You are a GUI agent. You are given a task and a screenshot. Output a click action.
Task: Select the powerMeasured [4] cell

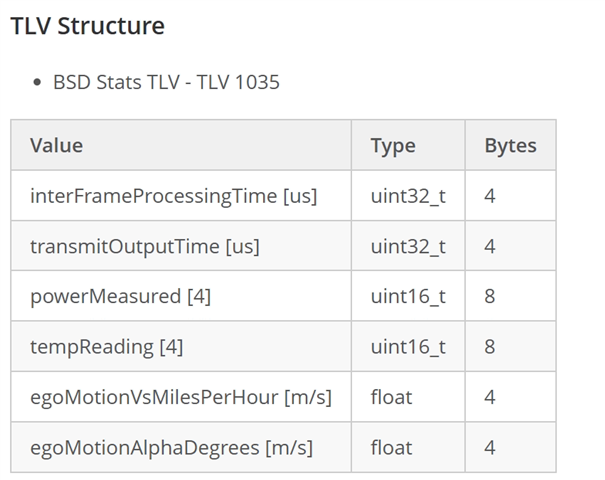click(120, 297)
